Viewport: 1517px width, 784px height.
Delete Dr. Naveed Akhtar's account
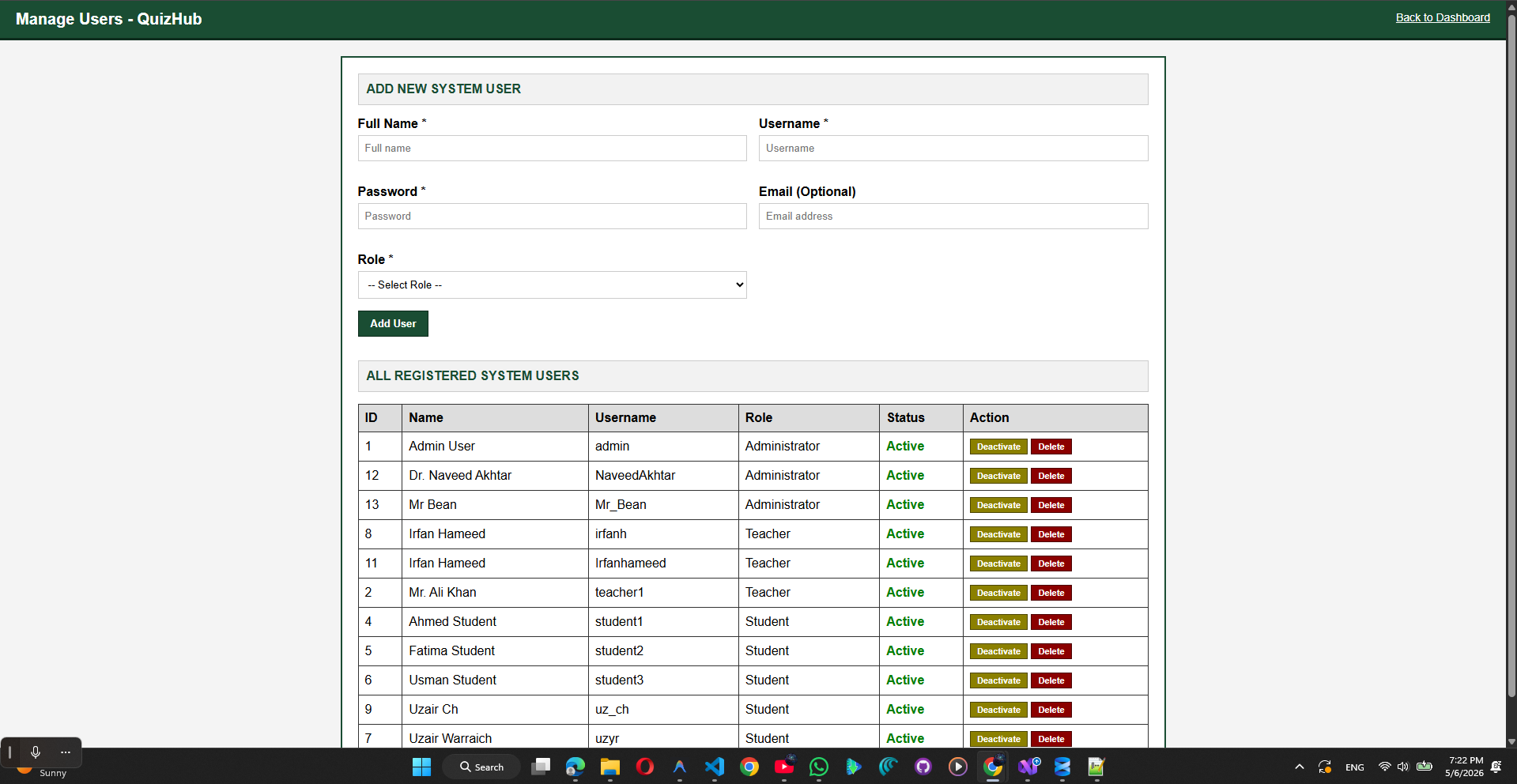pos(1051,476)
